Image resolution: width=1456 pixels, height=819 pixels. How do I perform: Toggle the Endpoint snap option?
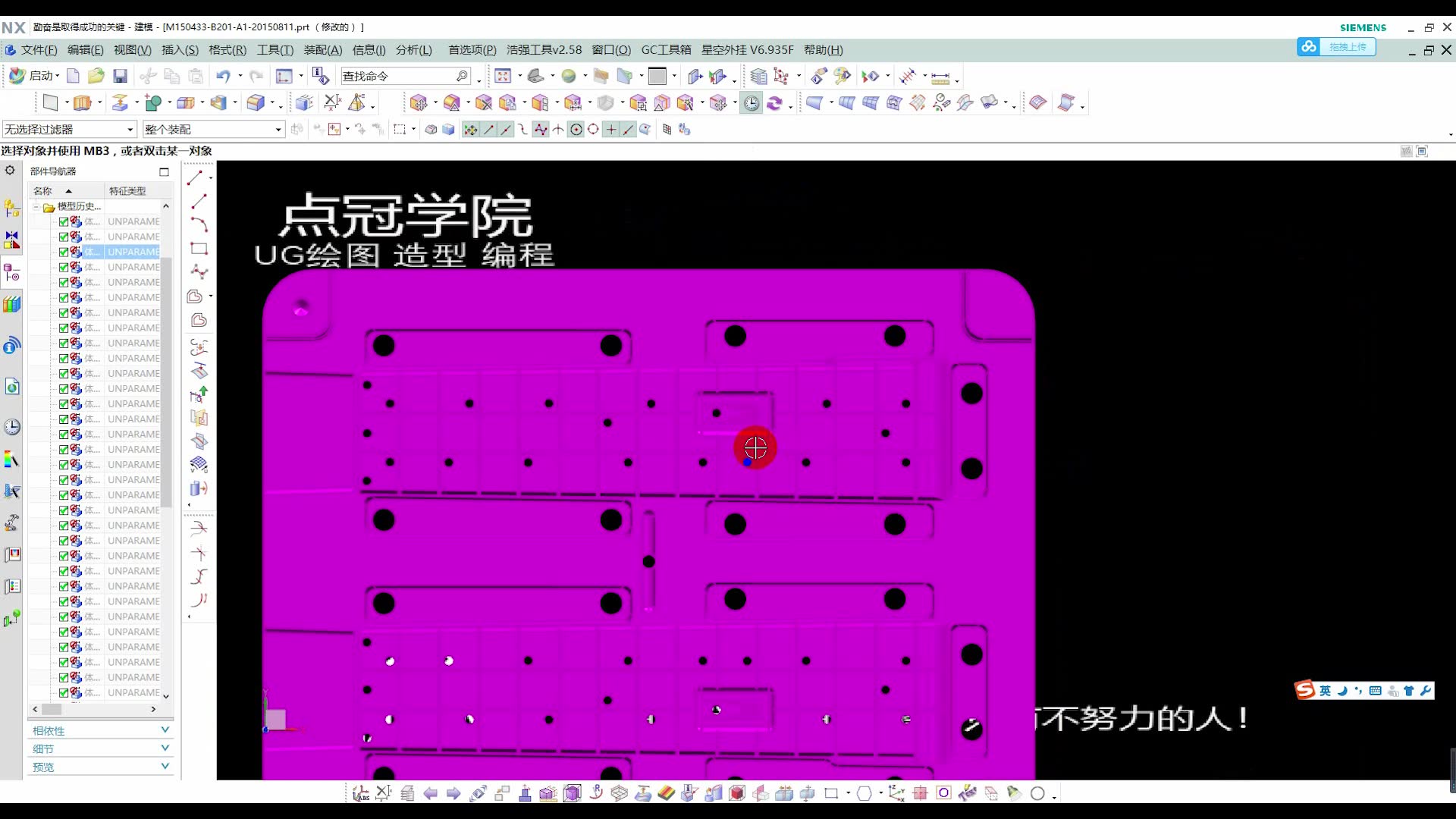tap(489, 129)
